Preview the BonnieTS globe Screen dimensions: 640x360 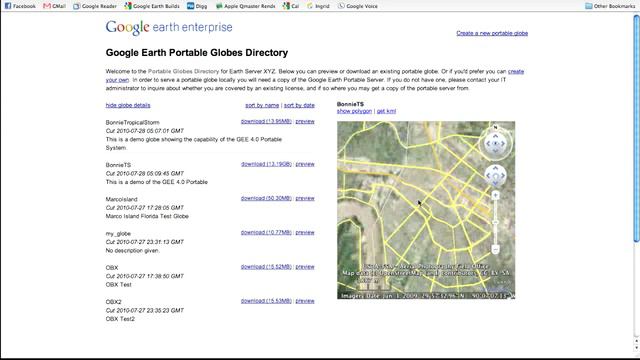305,164
